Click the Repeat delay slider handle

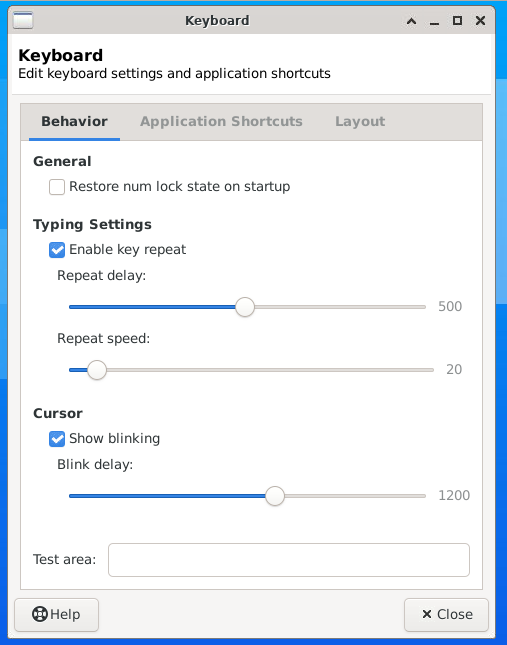[245, 307]
